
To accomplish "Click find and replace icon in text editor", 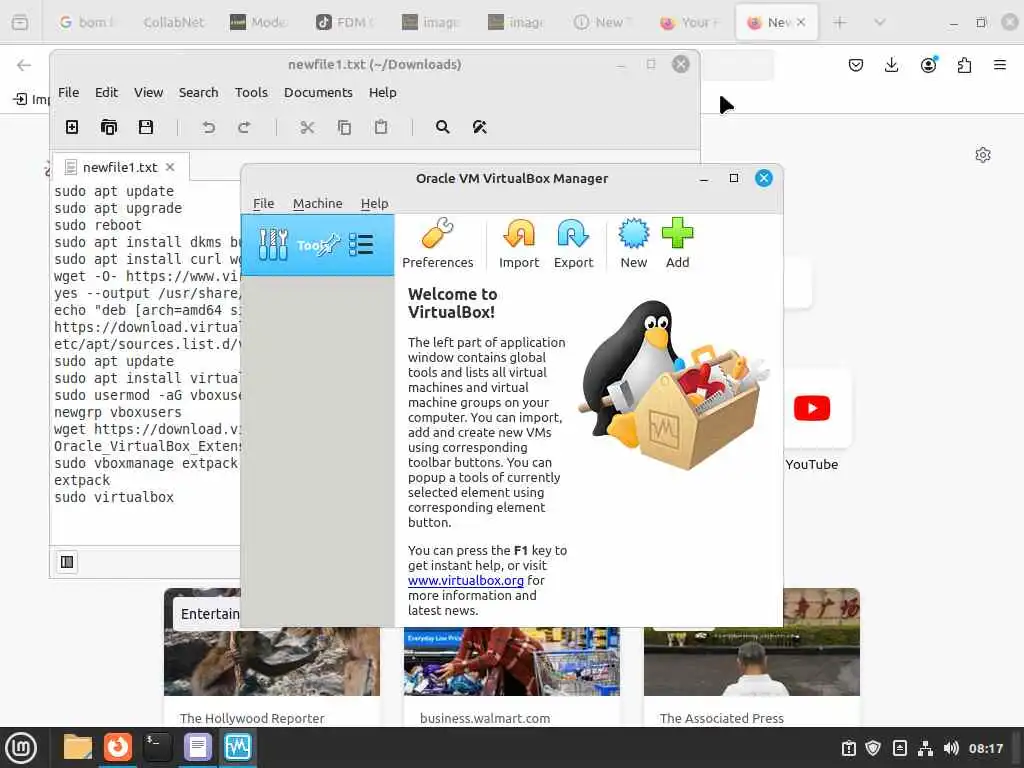I will [x=479, y=127].
